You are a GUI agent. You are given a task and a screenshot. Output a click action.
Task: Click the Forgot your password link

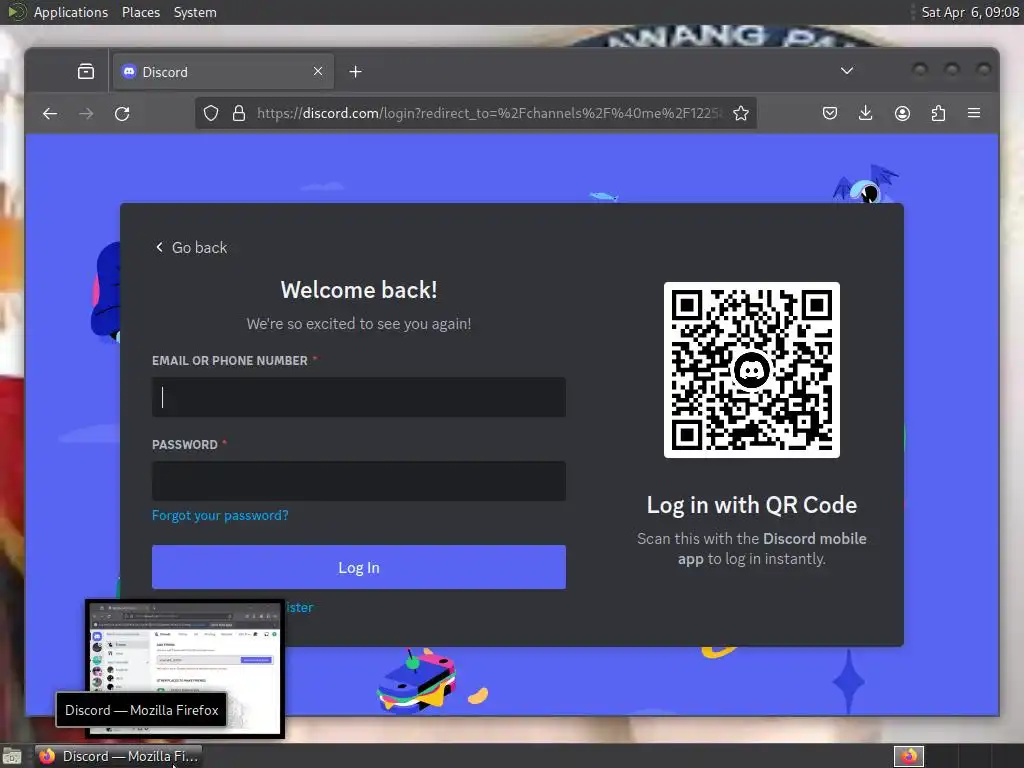pyautogui.click(x=220, y=515)
